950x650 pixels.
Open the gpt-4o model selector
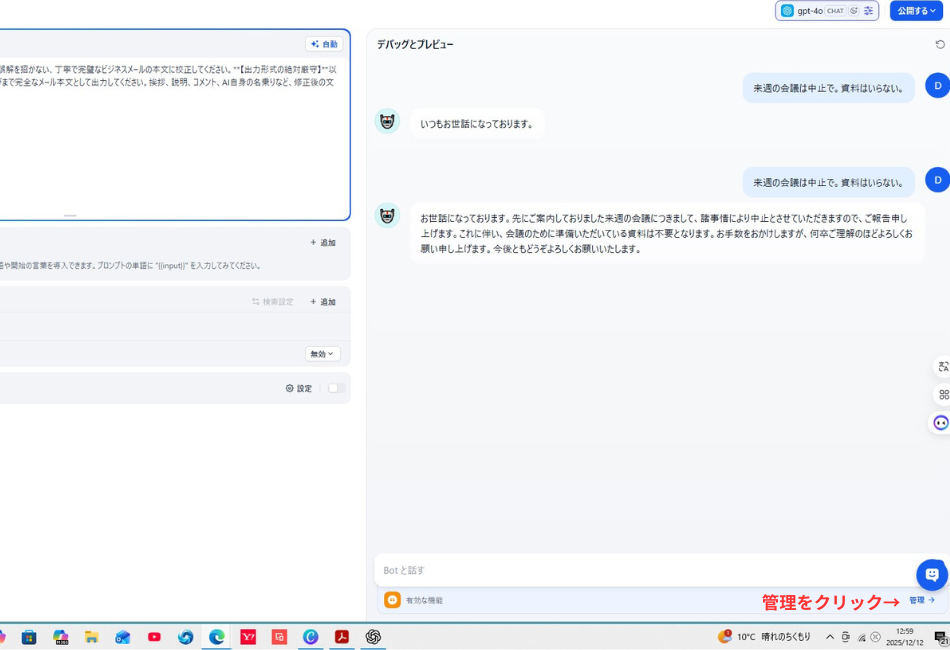point(810,11)
